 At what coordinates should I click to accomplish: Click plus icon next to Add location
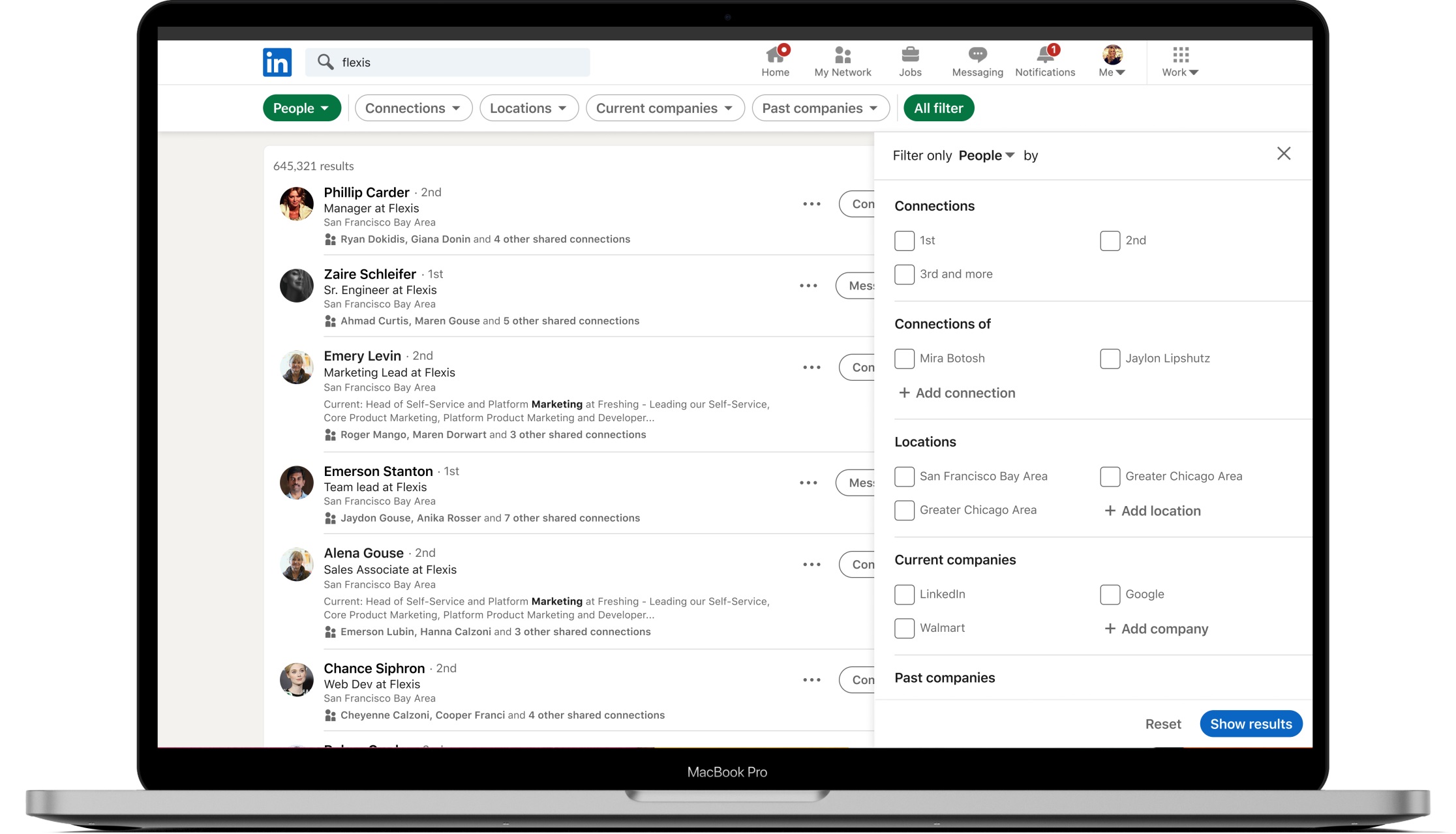[x=1110, y=511]
